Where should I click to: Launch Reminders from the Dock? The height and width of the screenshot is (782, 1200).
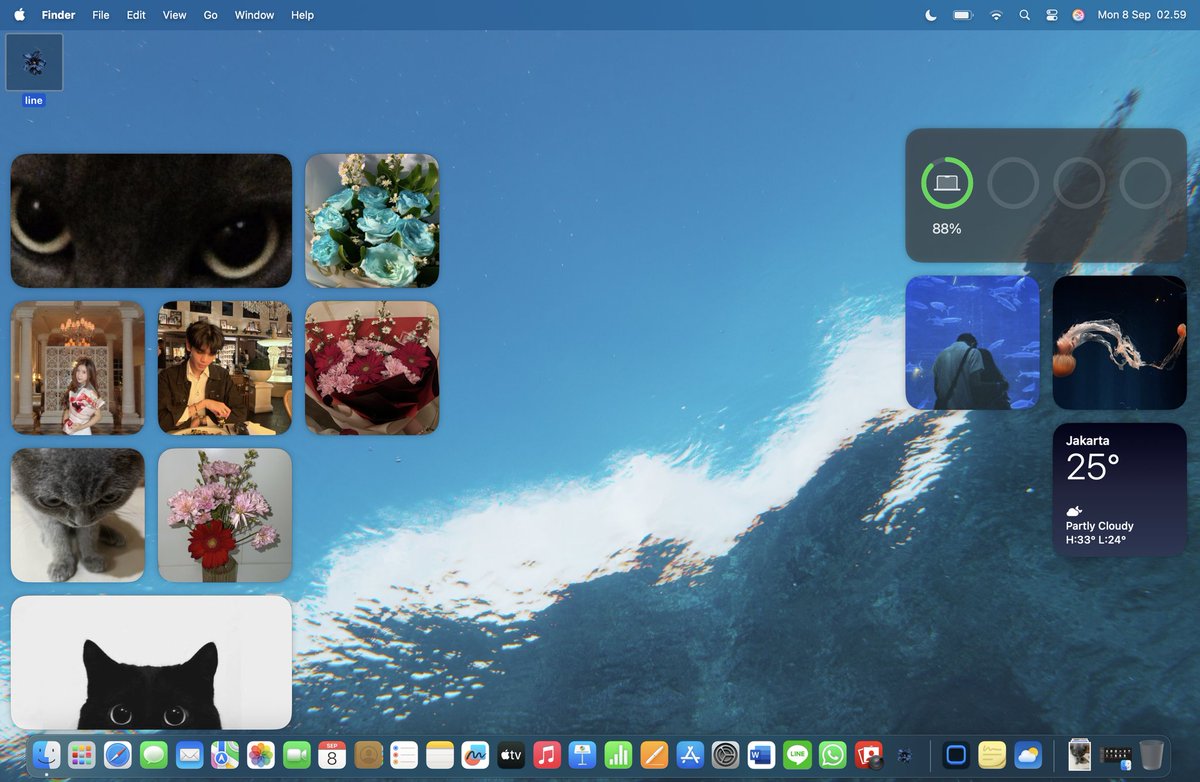[404, 755]
